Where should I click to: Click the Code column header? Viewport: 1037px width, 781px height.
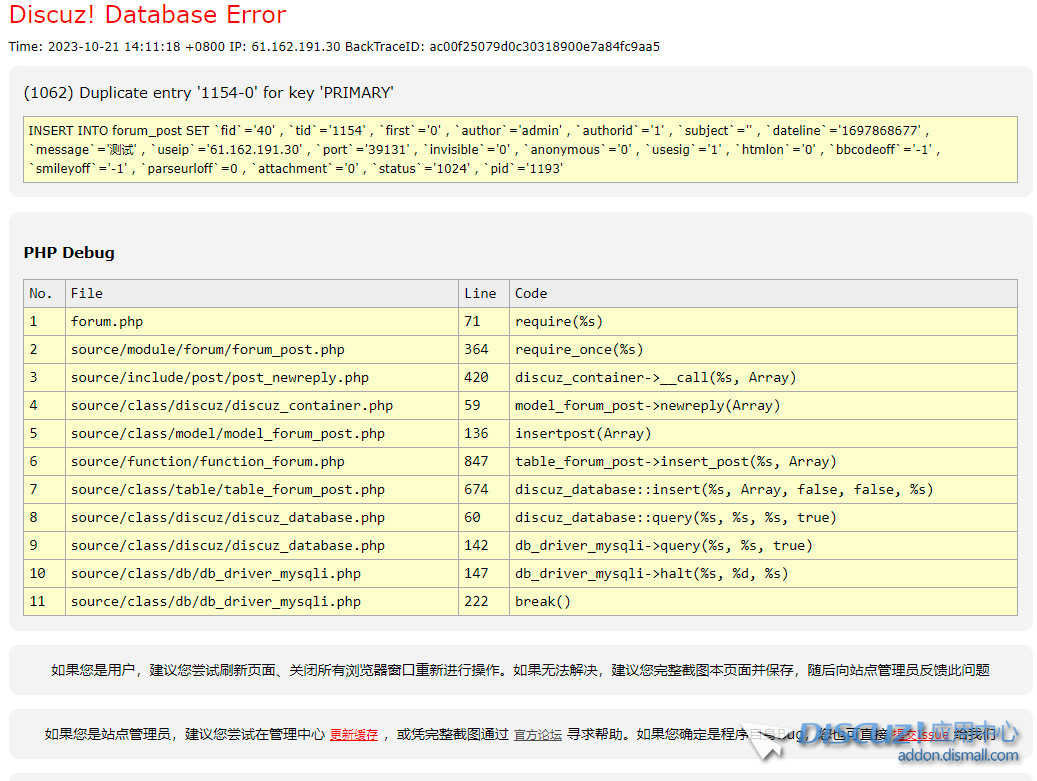[x=531, y=293]
